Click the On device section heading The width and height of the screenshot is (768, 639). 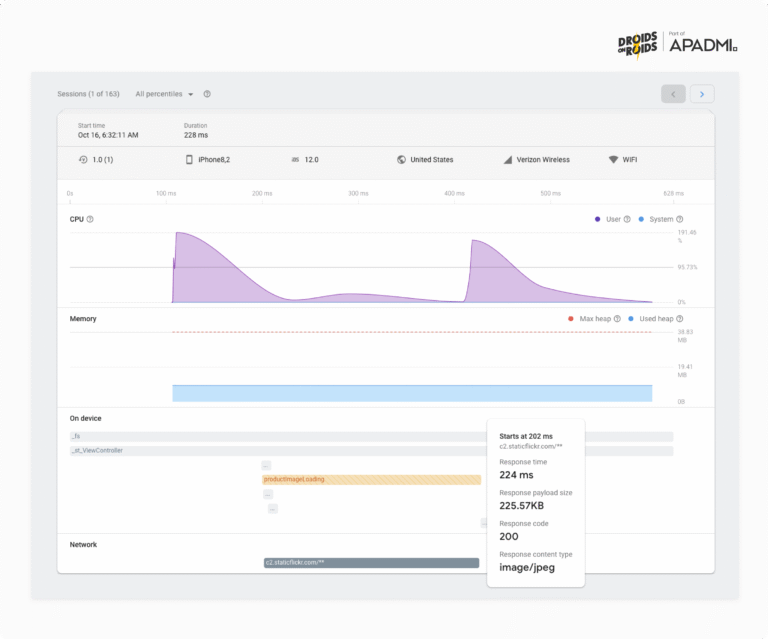(85, 418)
